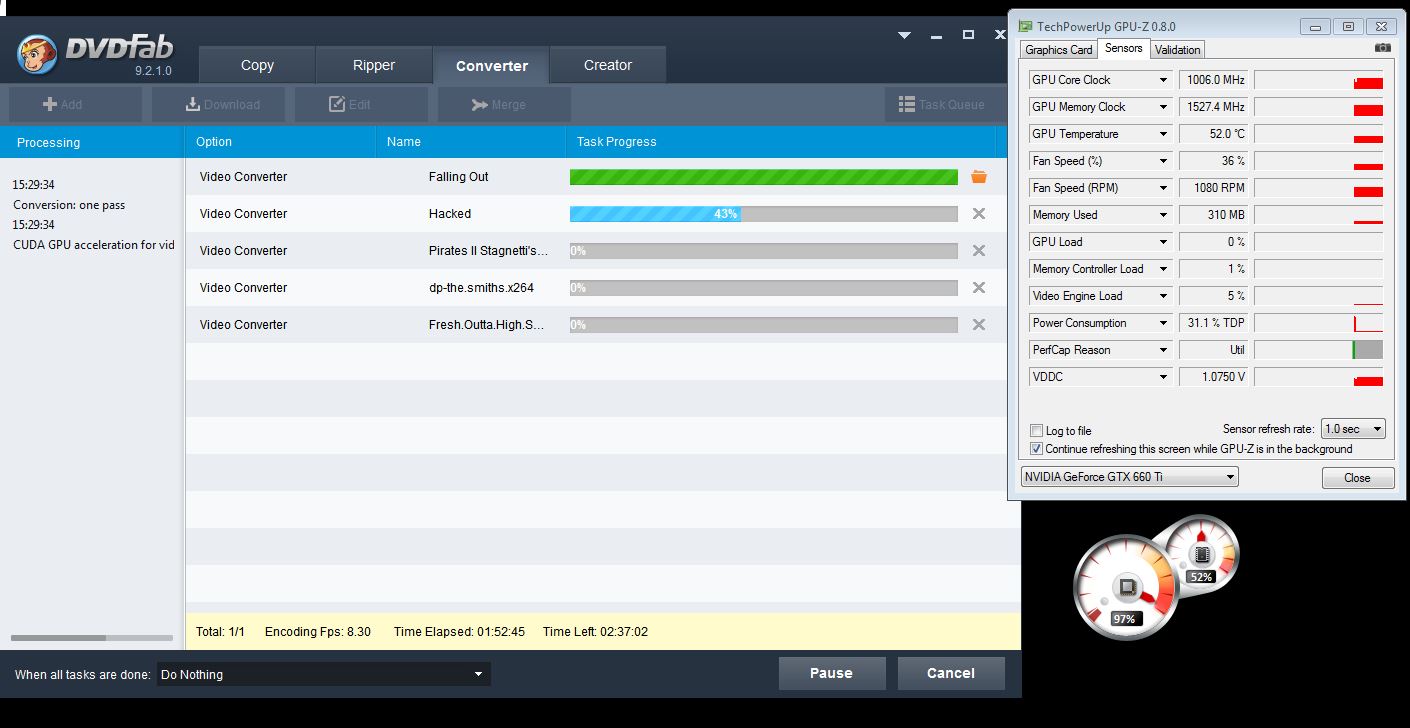
Task: Enable Log to file checkbox
Action: tap(1036, 431)
